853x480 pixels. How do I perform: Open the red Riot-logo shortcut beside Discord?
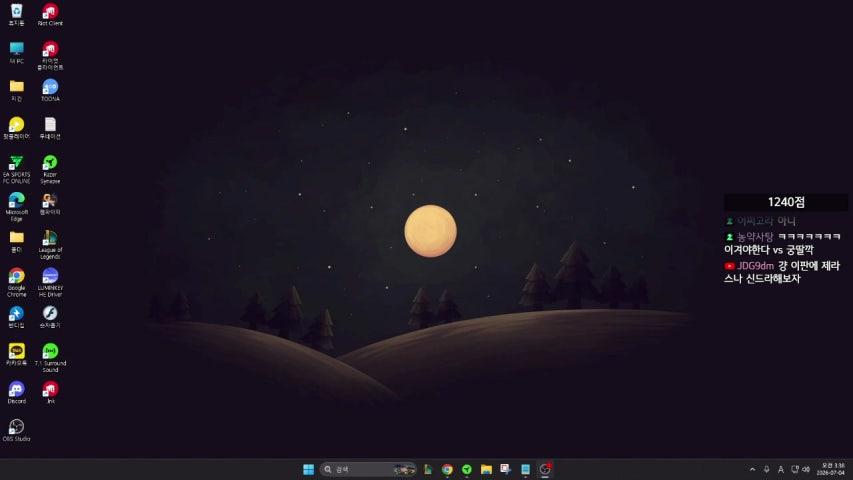tap(50, 392)
